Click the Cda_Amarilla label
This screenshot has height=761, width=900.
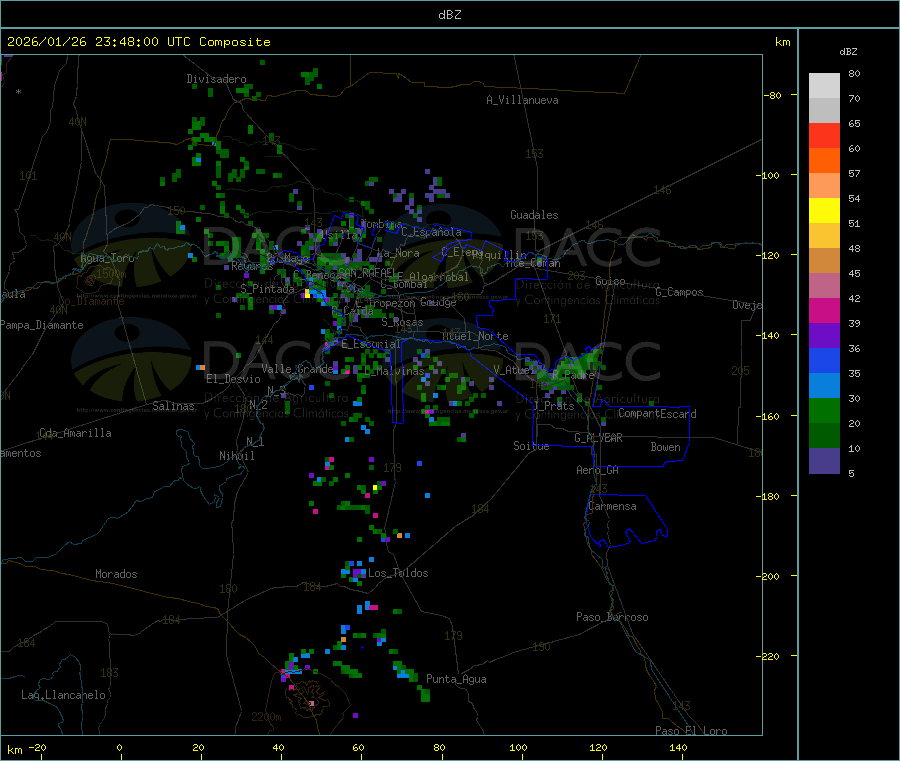pos(75,433)
